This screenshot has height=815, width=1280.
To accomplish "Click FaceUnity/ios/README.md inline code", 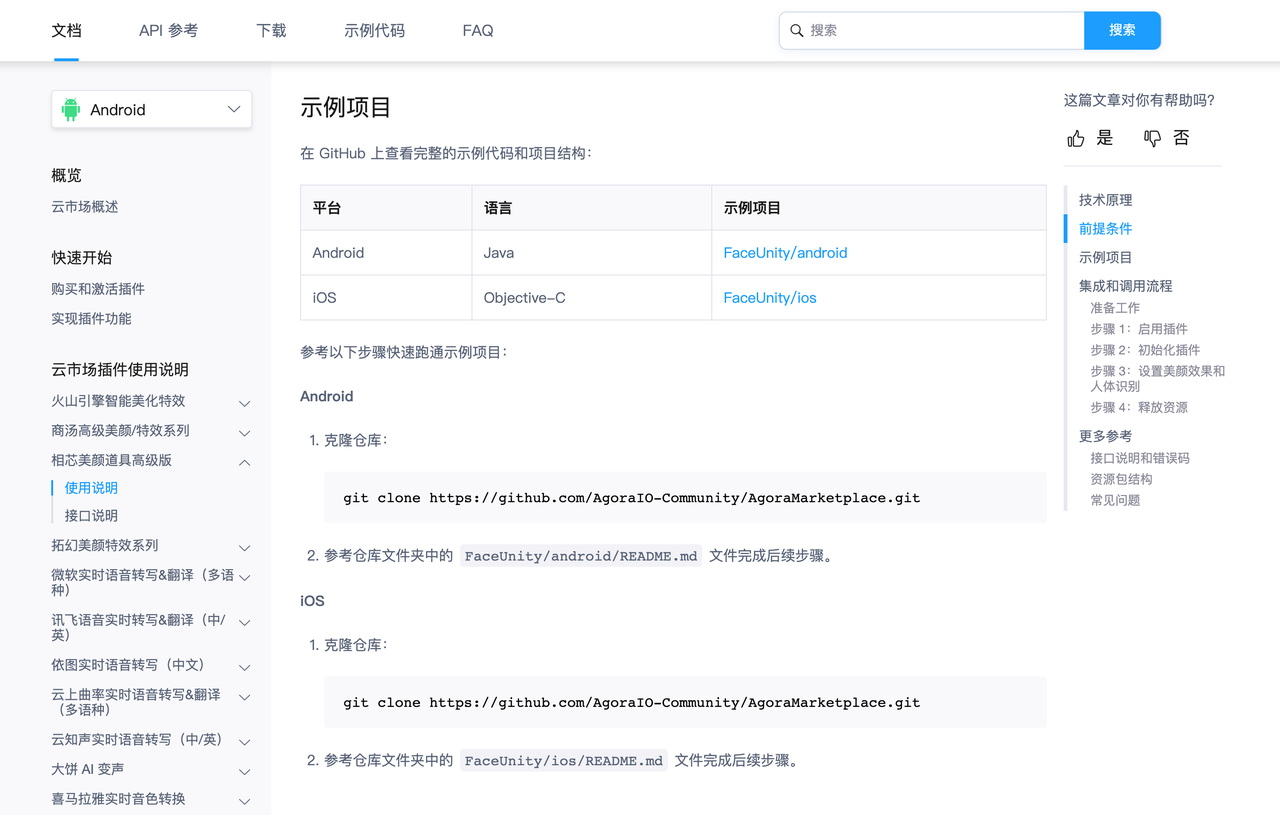I will [x=564, y=761].
